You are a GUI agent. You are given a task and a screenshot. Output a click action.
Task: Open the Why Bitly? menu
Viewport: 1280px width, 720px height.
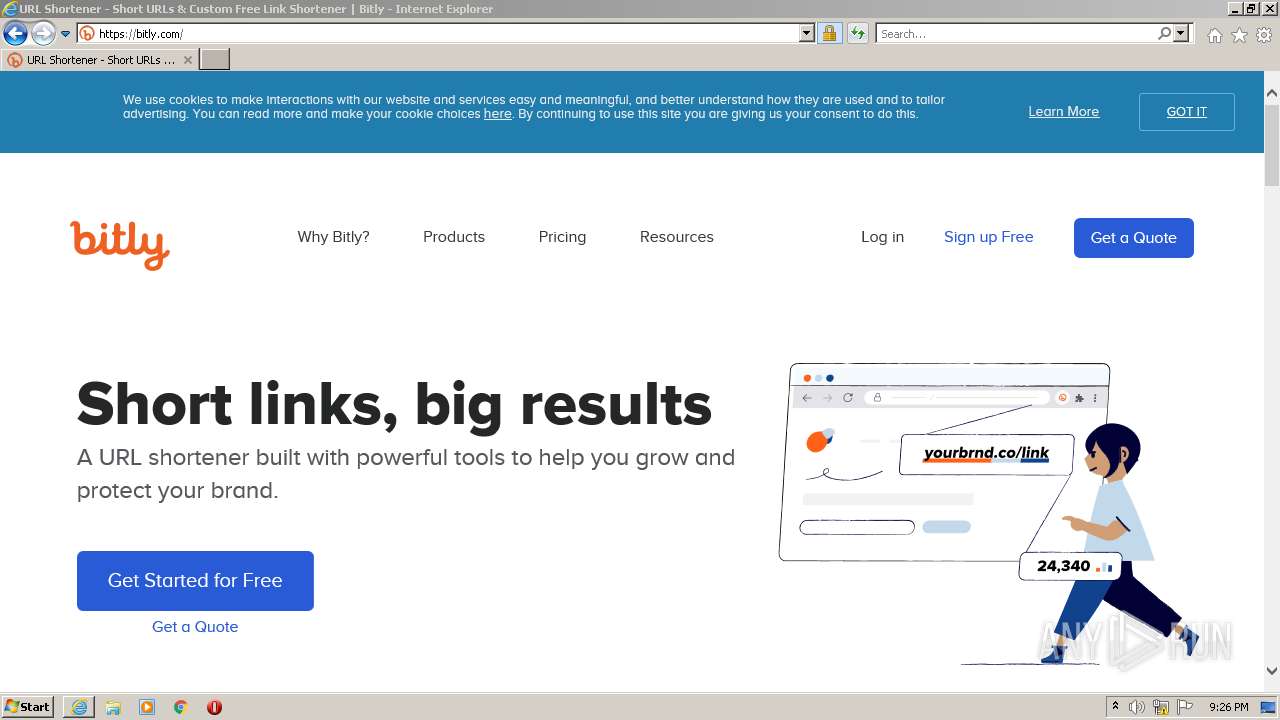(x=333, y=237)
